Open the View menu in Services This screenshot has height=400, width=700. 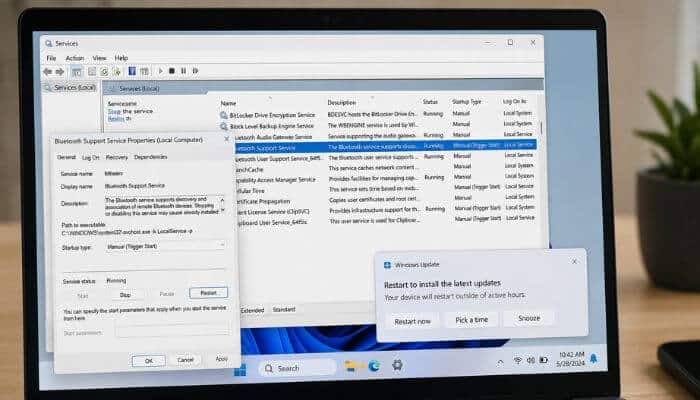click(99, 58)
